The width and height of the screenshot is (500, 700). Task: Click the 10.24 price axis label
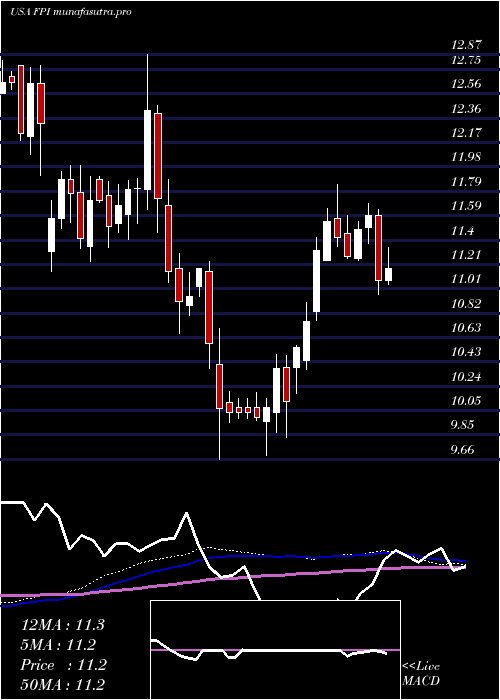(467, 377)
